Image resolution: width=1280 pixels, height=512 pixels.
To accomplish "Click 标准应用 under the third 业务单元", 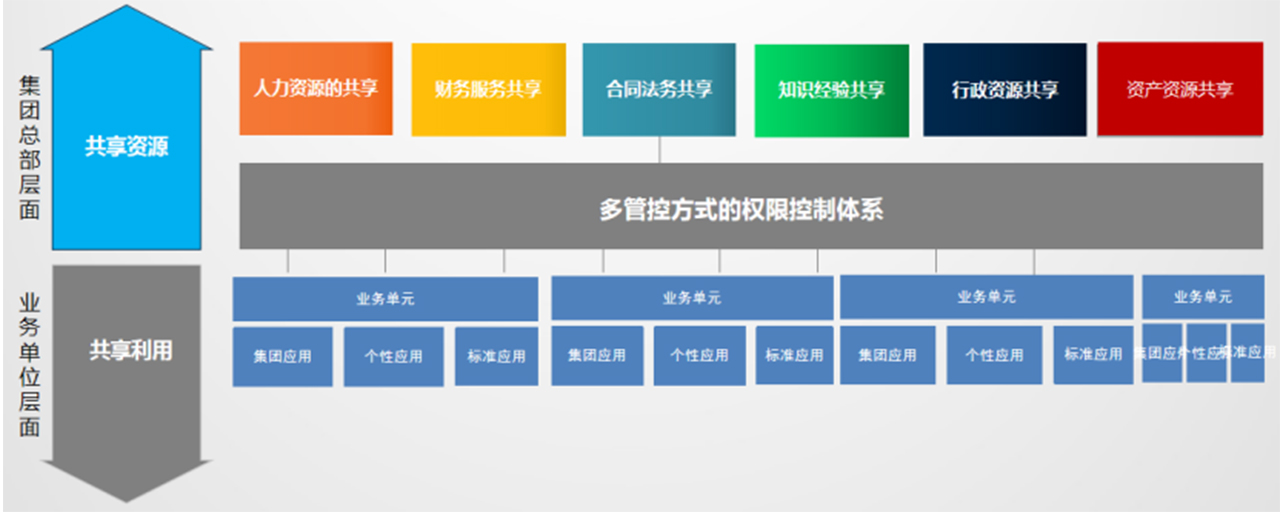I will pos(1093,354).
